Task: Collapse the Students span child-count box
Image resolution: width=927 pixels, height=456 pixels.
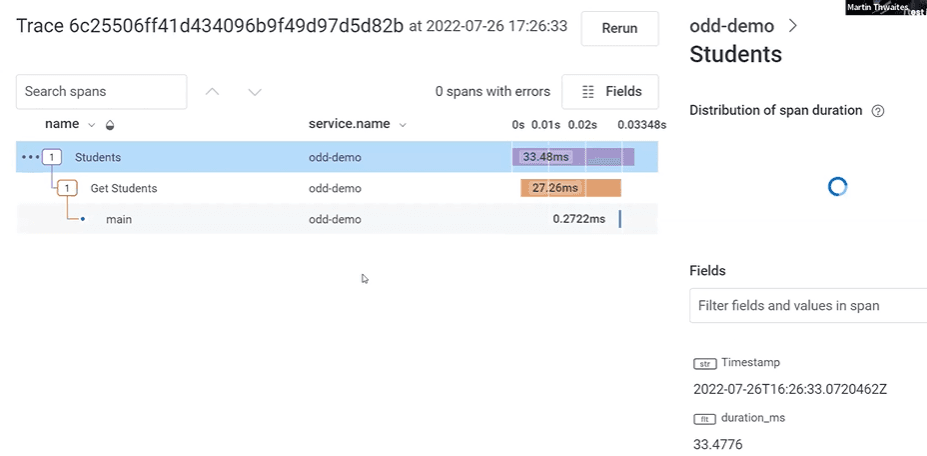Action: (x=53, y=157)
